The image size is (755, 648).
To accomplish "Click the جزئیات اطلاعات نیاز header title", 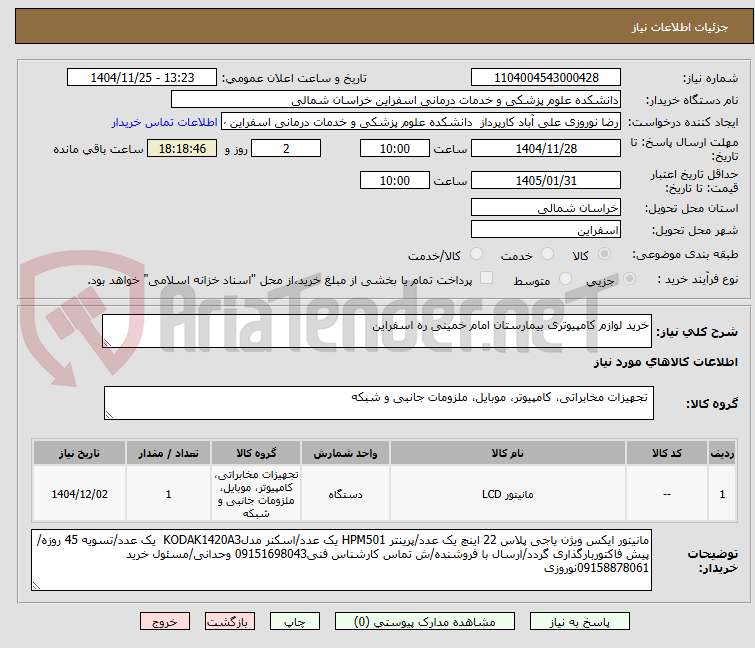I will coord(680,27).
